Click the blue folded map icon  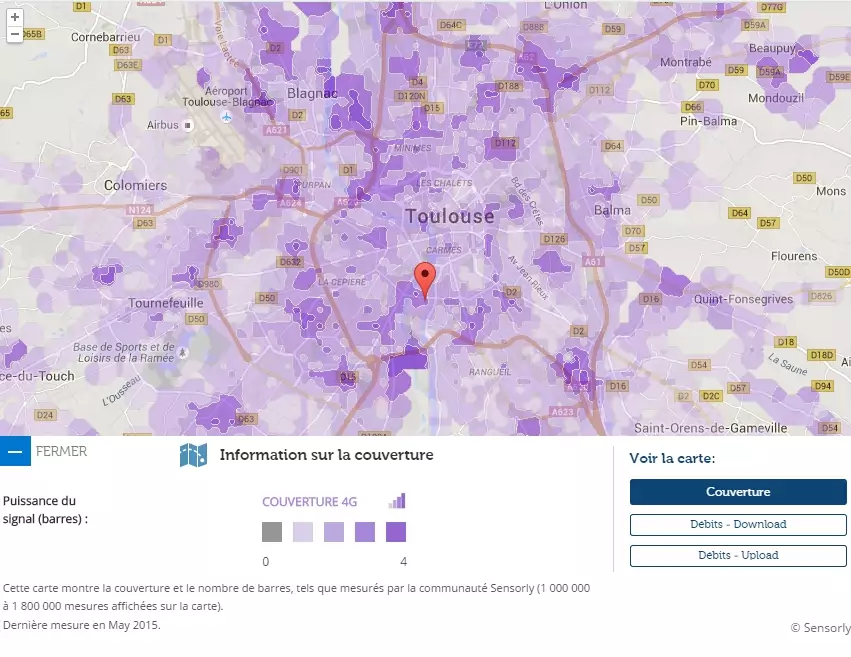[x=193, y=455]
